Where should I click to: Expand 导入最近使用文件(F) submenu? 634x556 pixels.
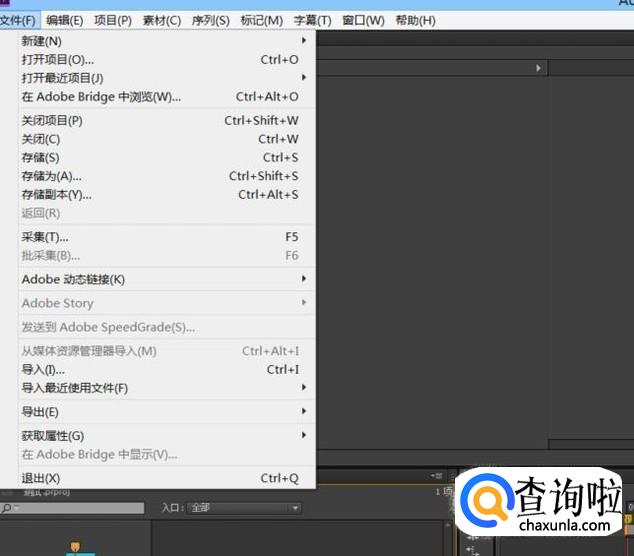coord(166,388)
